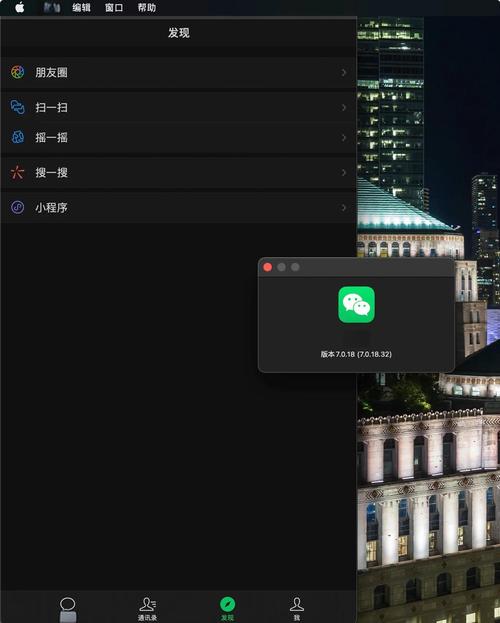Expand the 扫一扫 row chevron
The image size is (500, 623).
[344, 108]
